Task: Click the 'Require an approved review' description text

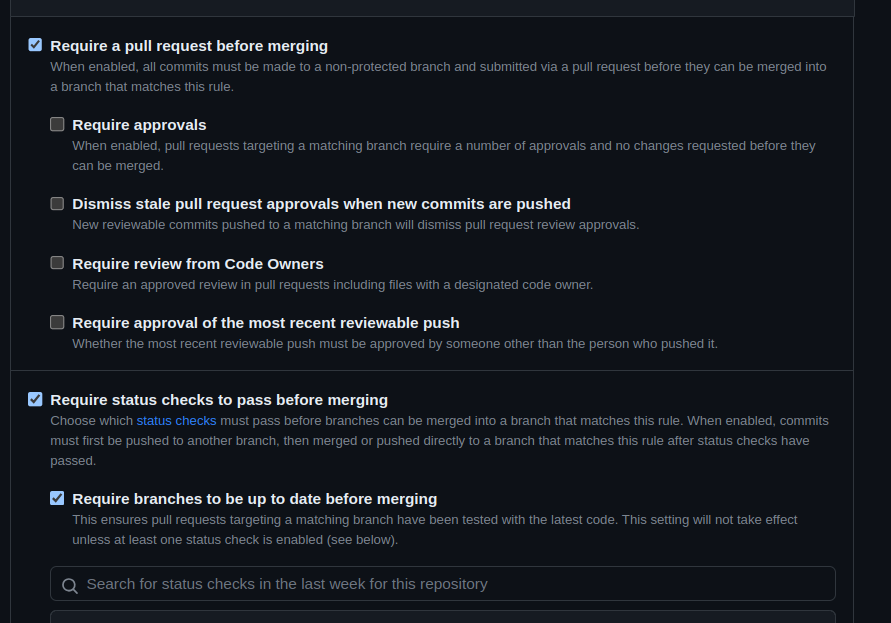Action: pos(332,285)
